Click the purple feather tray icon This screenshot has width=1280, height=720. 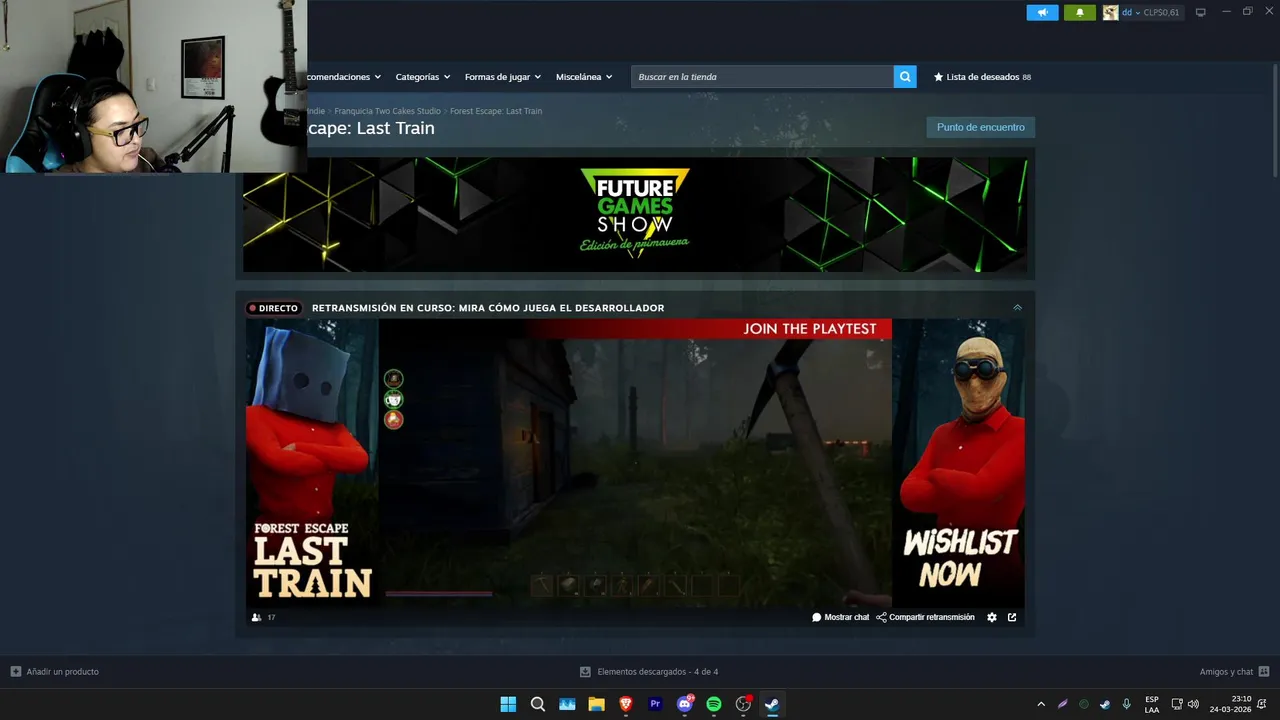(1062, 704)
